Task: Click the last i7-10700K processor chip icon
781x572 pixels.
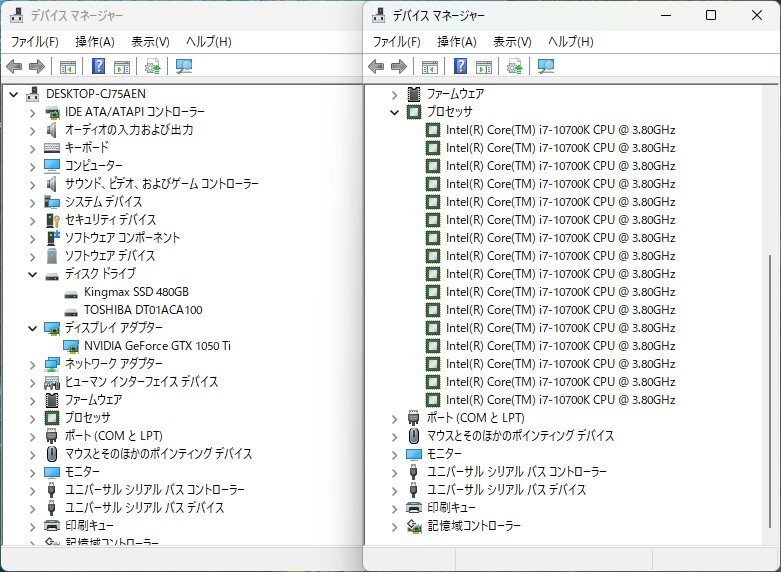Action: pos(433,400)
